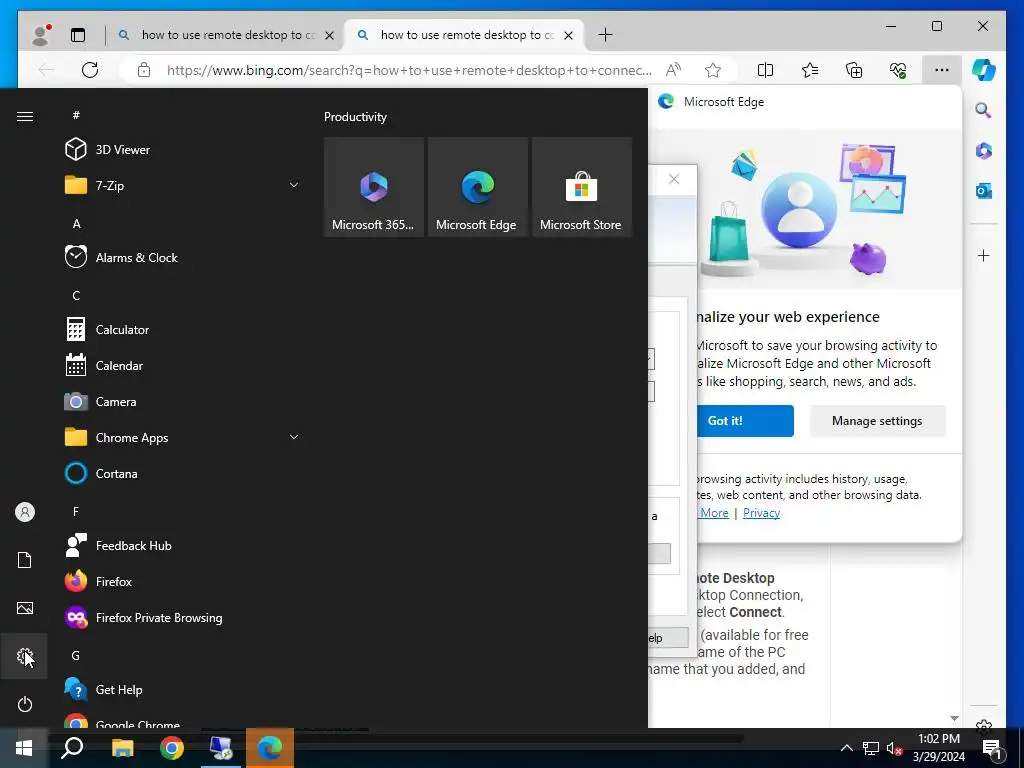Toggle Edge split screen
The width and height of the screenshot is (1024, 768).
click(765, 70)
